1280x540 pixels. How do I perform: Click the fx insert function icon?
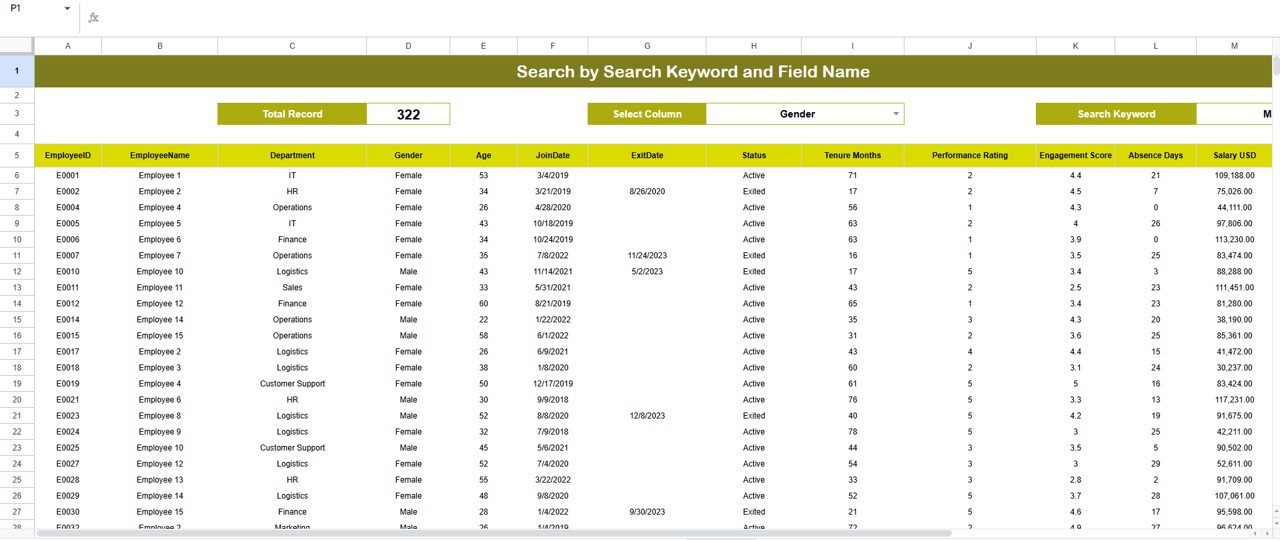[x=93, y=17]
